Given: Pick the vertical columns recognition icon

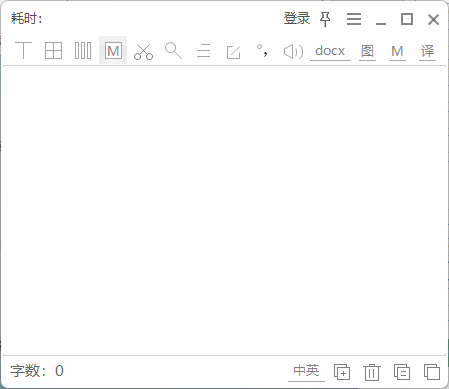Looking at the screenshot, I should point(83,51).
